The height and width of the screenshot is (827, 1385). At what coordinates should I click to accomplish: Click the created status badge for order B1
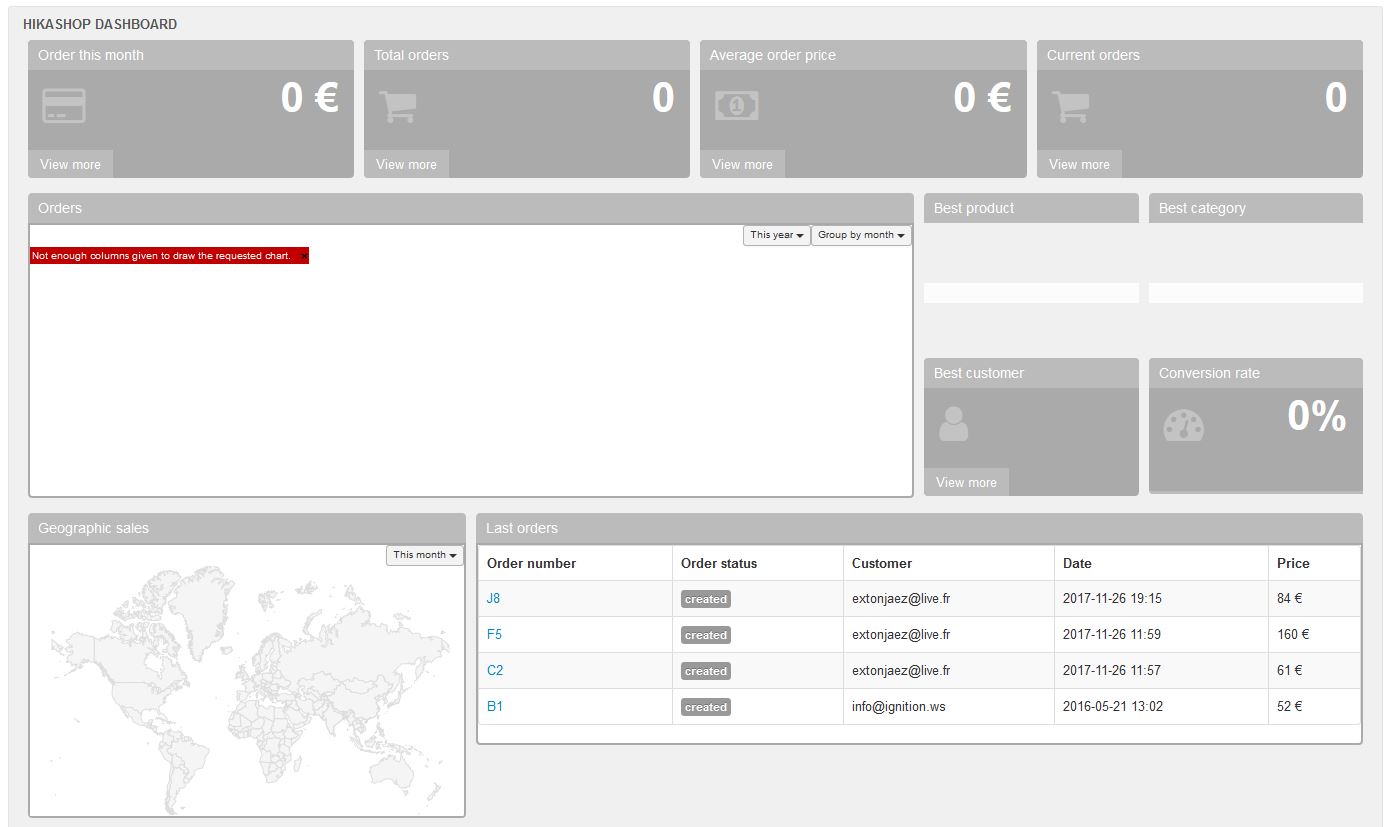[706, 707]
